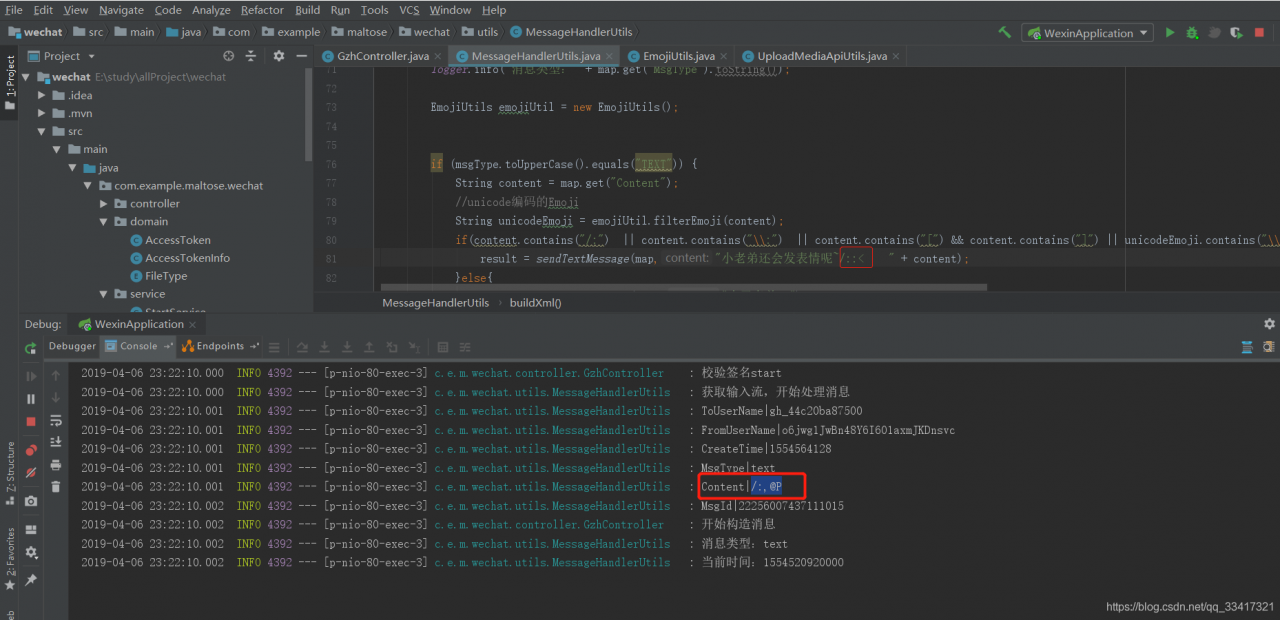This screenshot has width=1280, height=620.
Task: Open the UploadMediaApiUtils.java editor tab
Action: point(821,56)
